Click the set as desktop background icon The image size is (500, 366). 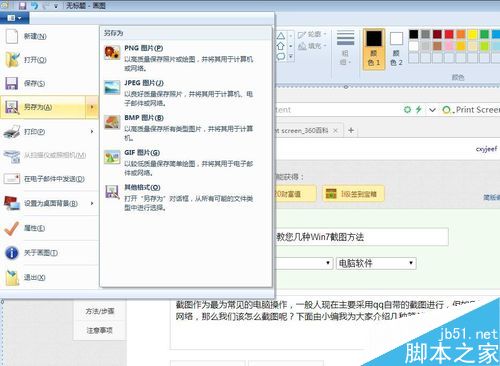(x=12, y=203)
